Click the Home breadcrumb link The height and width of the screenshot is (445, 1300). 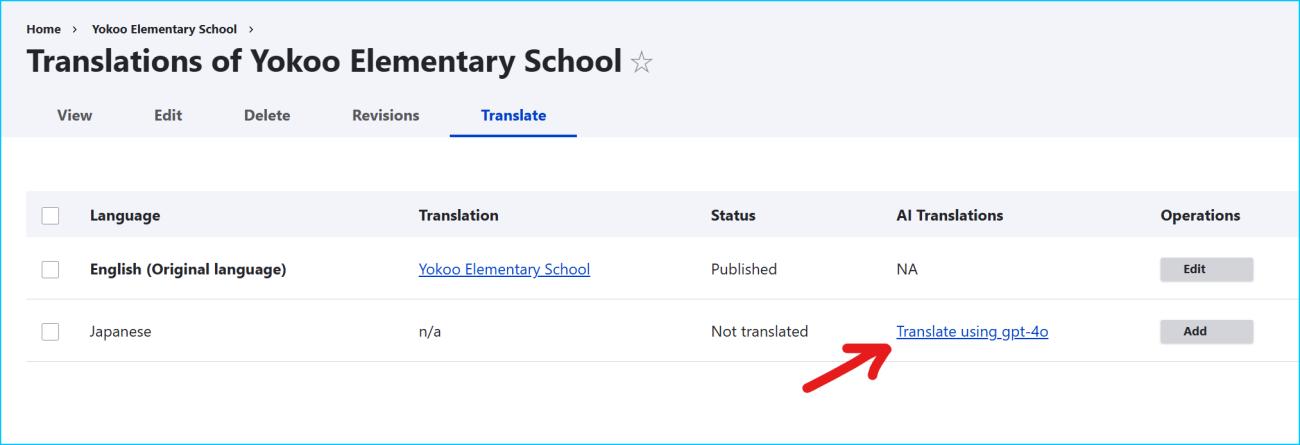pos(44,28)
